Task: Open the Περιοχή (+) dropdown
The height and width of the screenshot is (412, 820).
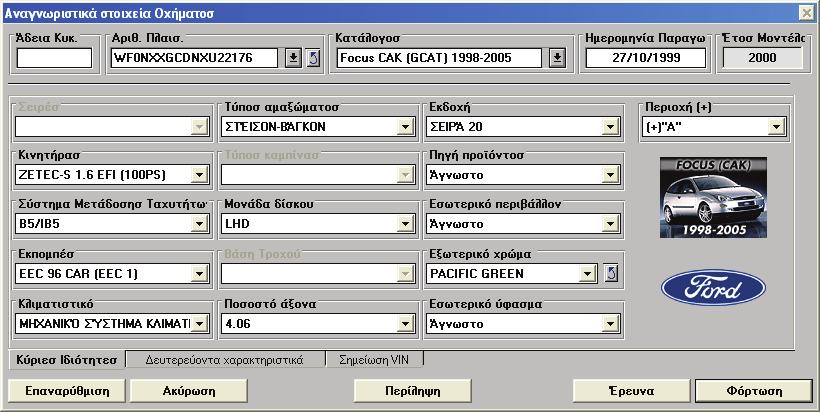Action: (777, 127)
